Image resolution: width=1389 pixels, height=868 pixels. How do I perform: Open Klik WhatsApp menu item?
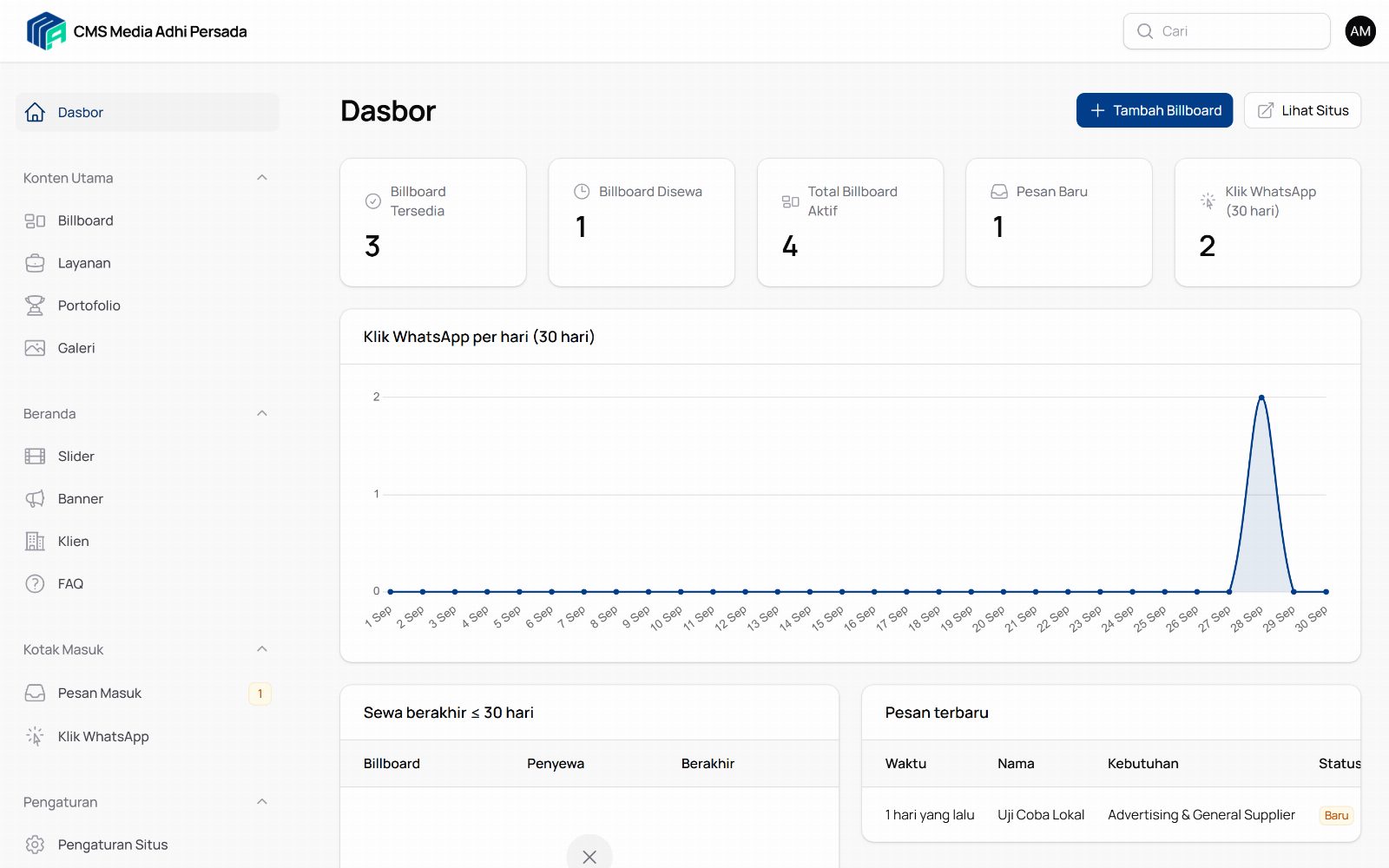click(x=148, y=736)
